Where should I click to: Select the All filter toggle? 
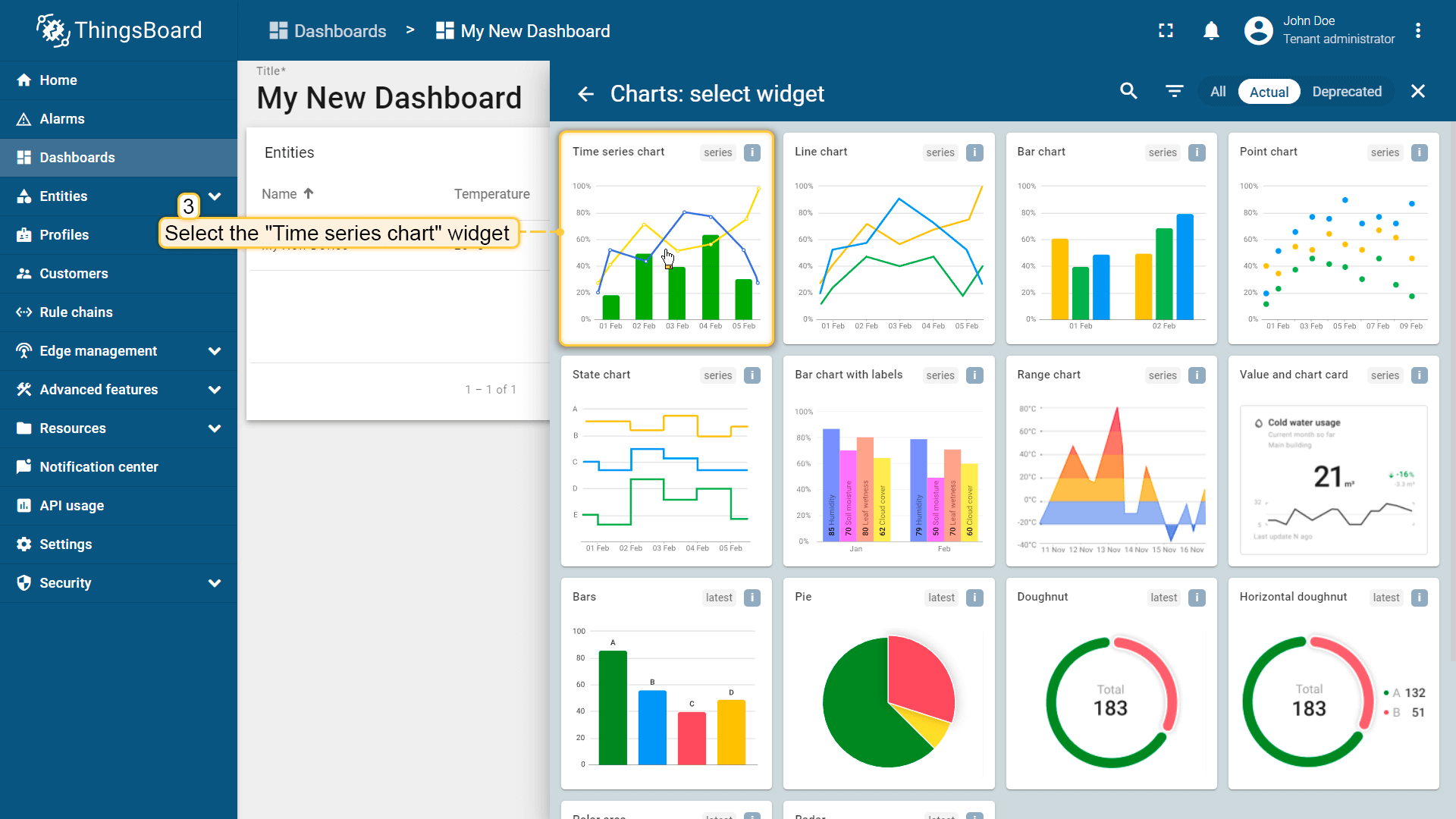coord(1218,92)
